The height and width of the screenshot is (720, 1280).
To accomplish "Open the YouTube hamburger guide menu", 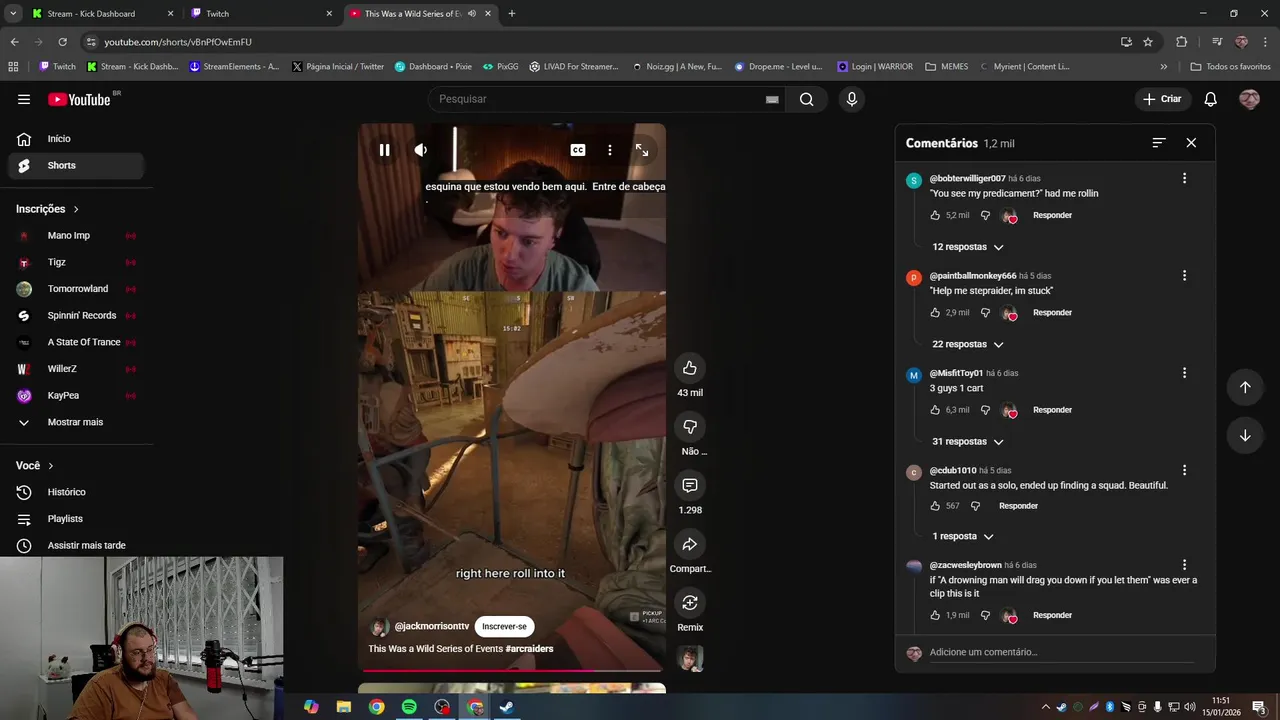I will [x=24, y=99].
